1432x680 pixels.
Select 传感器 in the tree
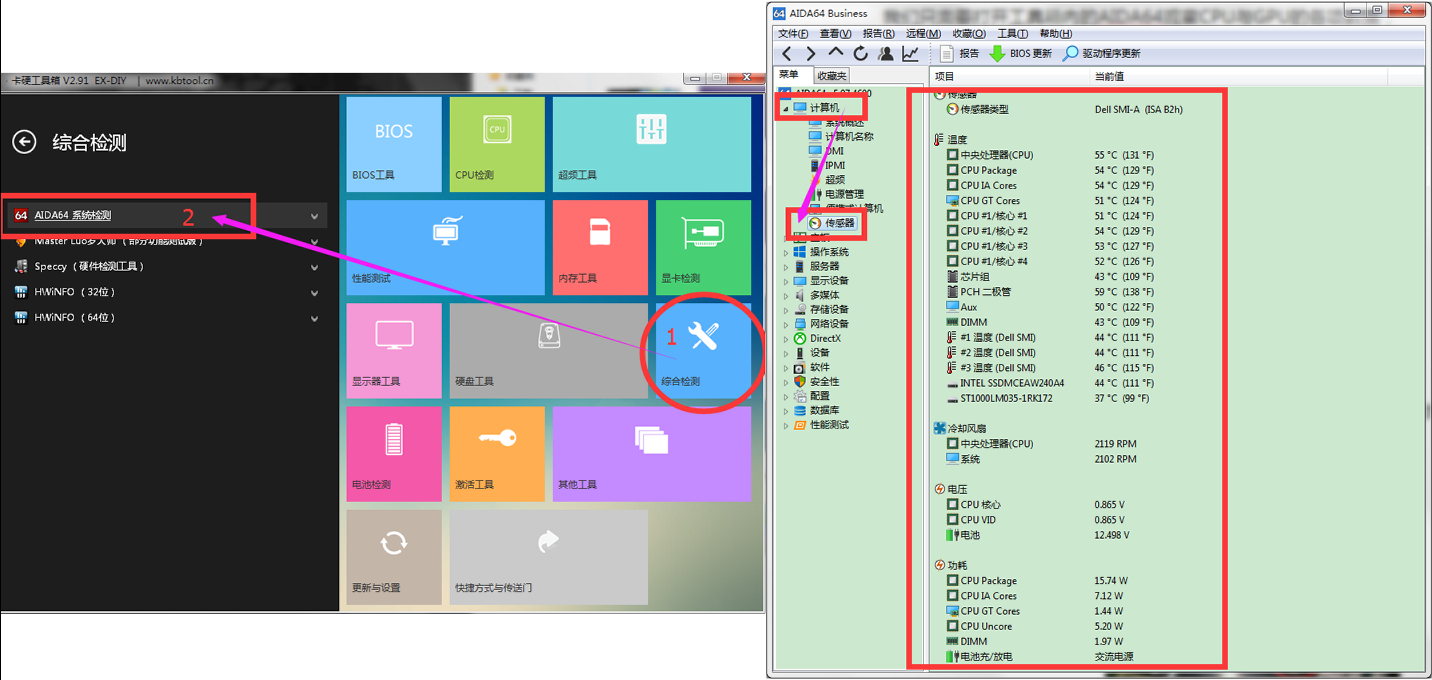click(839, 223)
